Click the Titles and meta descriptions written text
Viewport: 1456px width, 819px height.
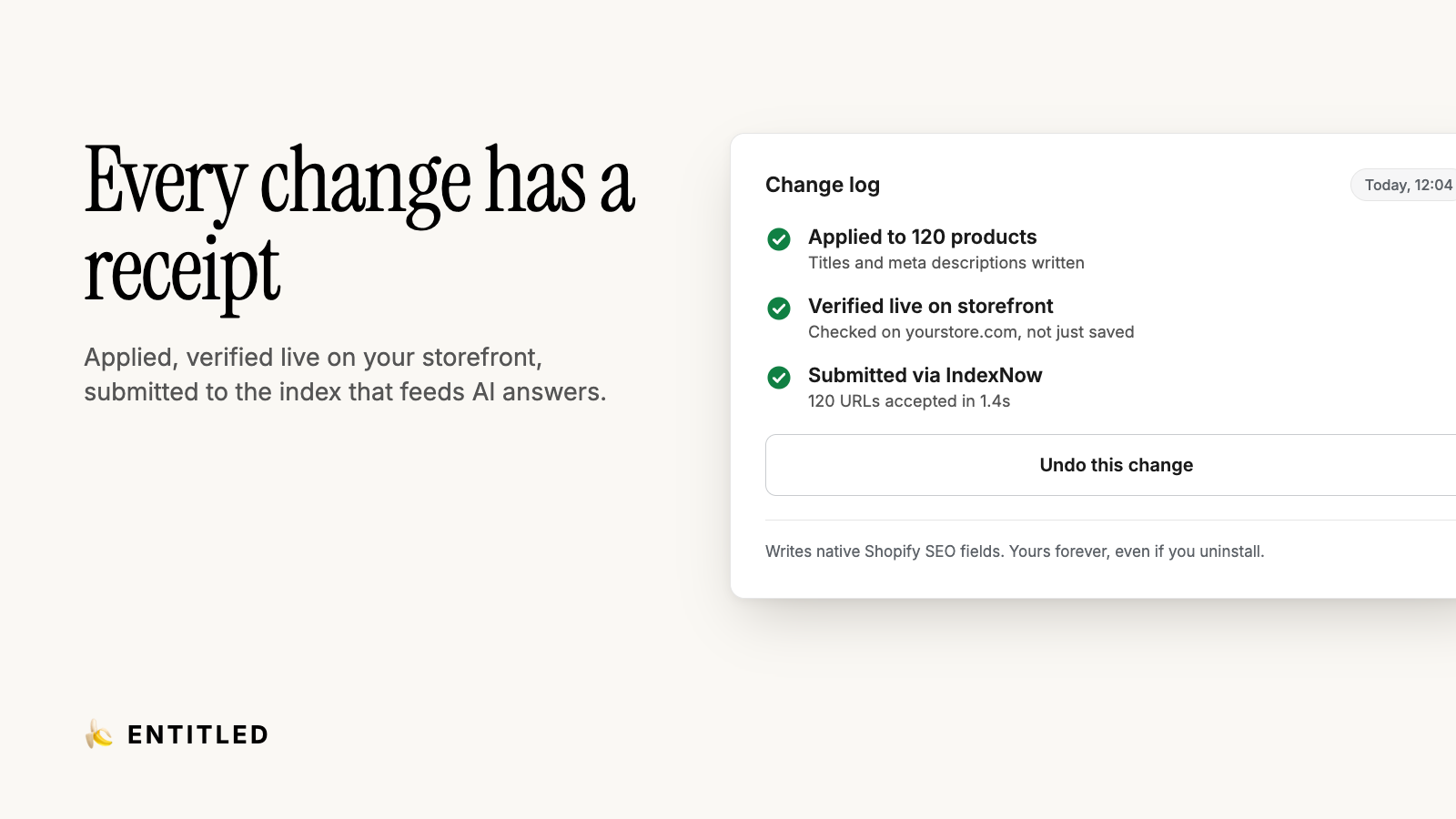point(946,263)
